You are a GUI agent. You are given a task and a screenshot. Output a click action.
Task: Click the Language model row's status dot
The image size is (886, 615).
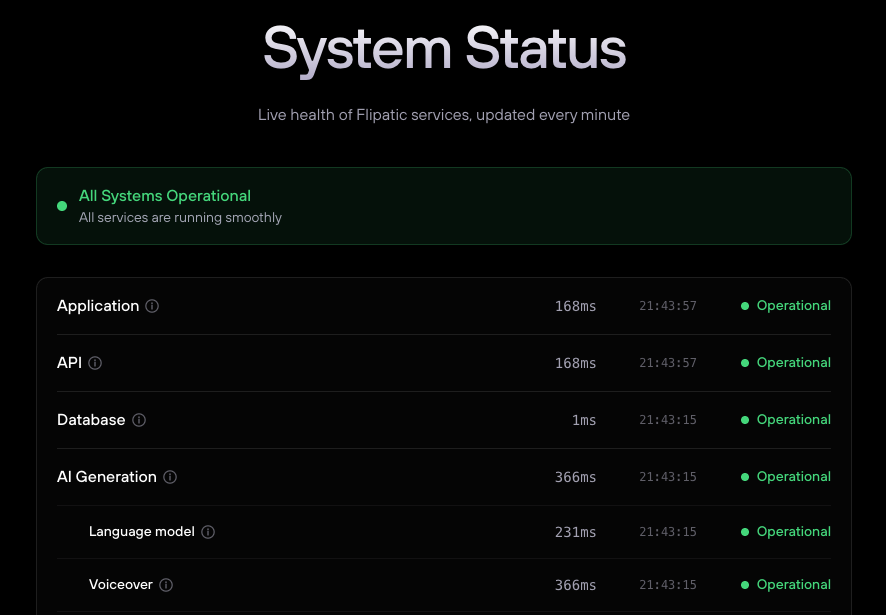[745, 532]
